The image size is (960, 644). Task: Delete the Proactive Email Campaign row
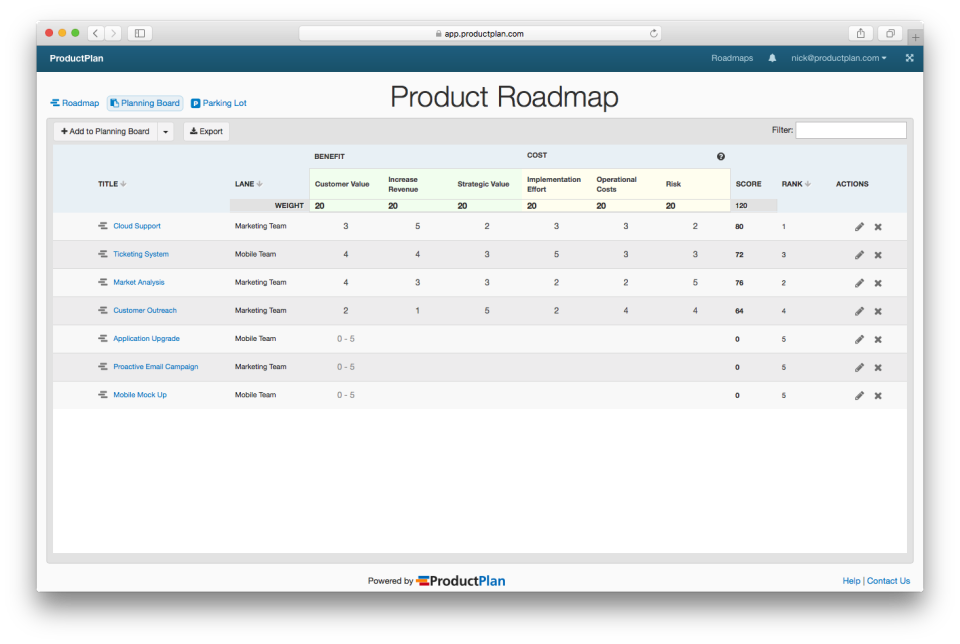click(x=878, y=367)
